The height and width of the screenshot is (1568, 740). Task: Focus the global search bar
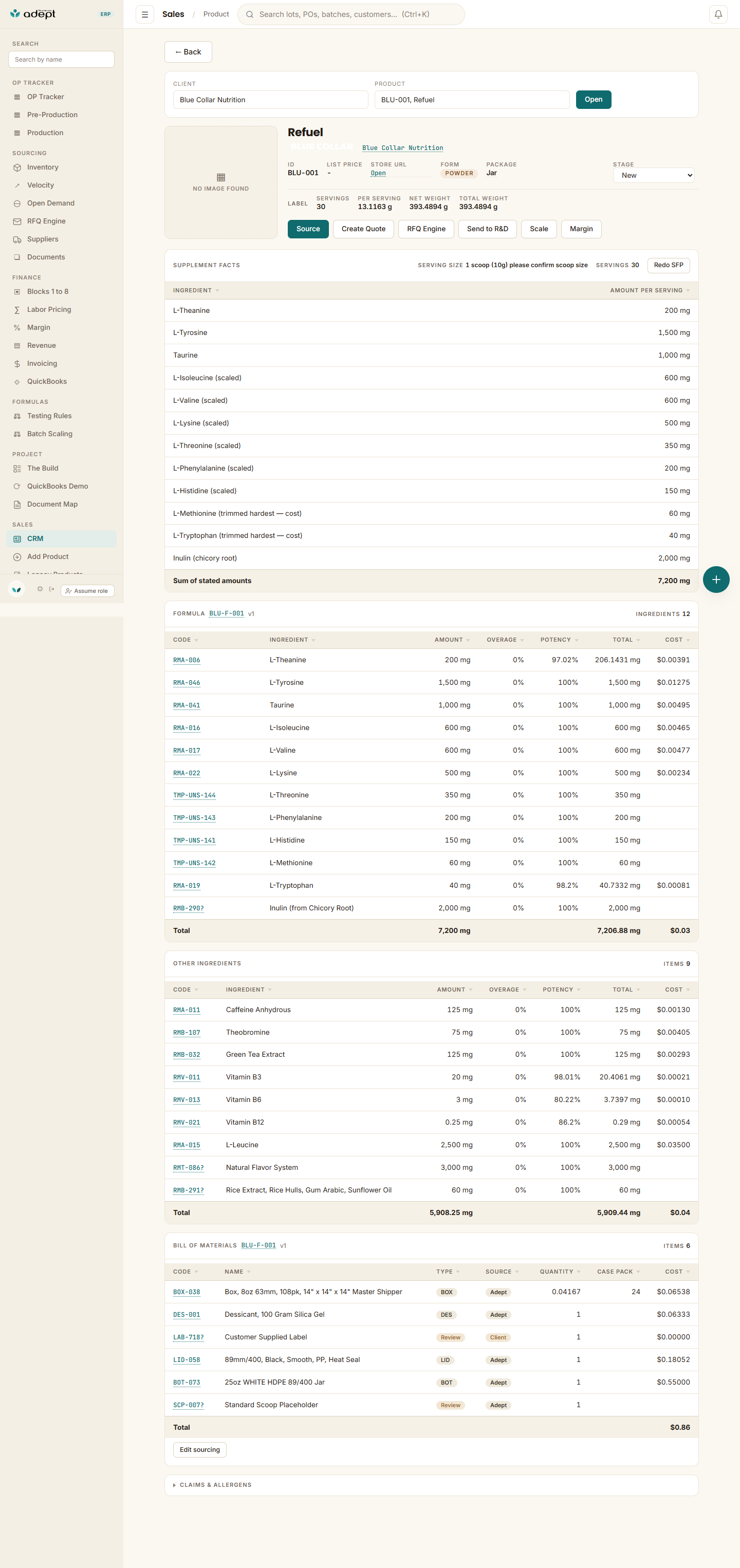(x=351, y=14)
